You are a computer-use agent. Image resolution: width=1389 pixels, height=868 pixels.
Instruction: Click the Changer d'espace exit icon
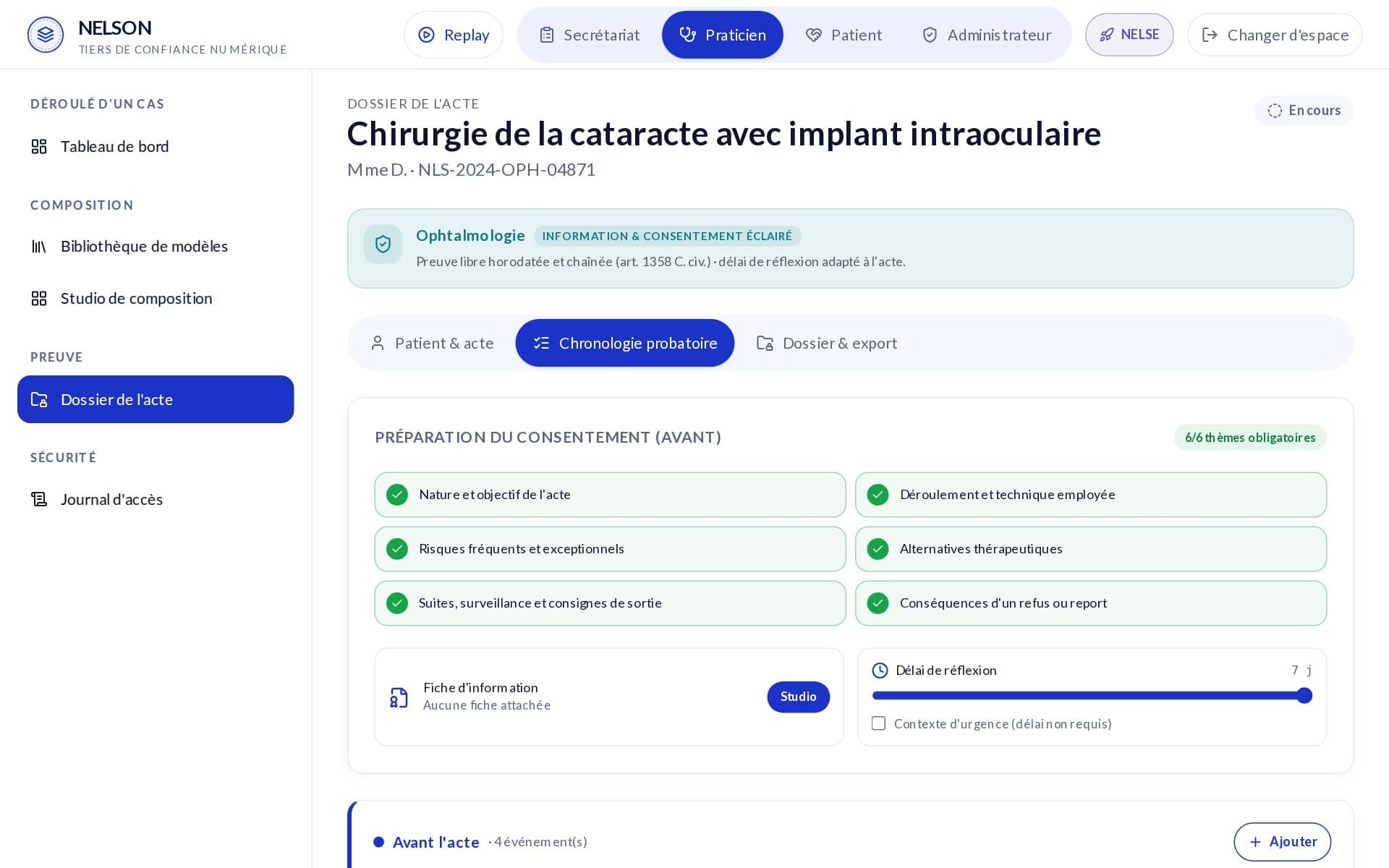point(1210,35)
